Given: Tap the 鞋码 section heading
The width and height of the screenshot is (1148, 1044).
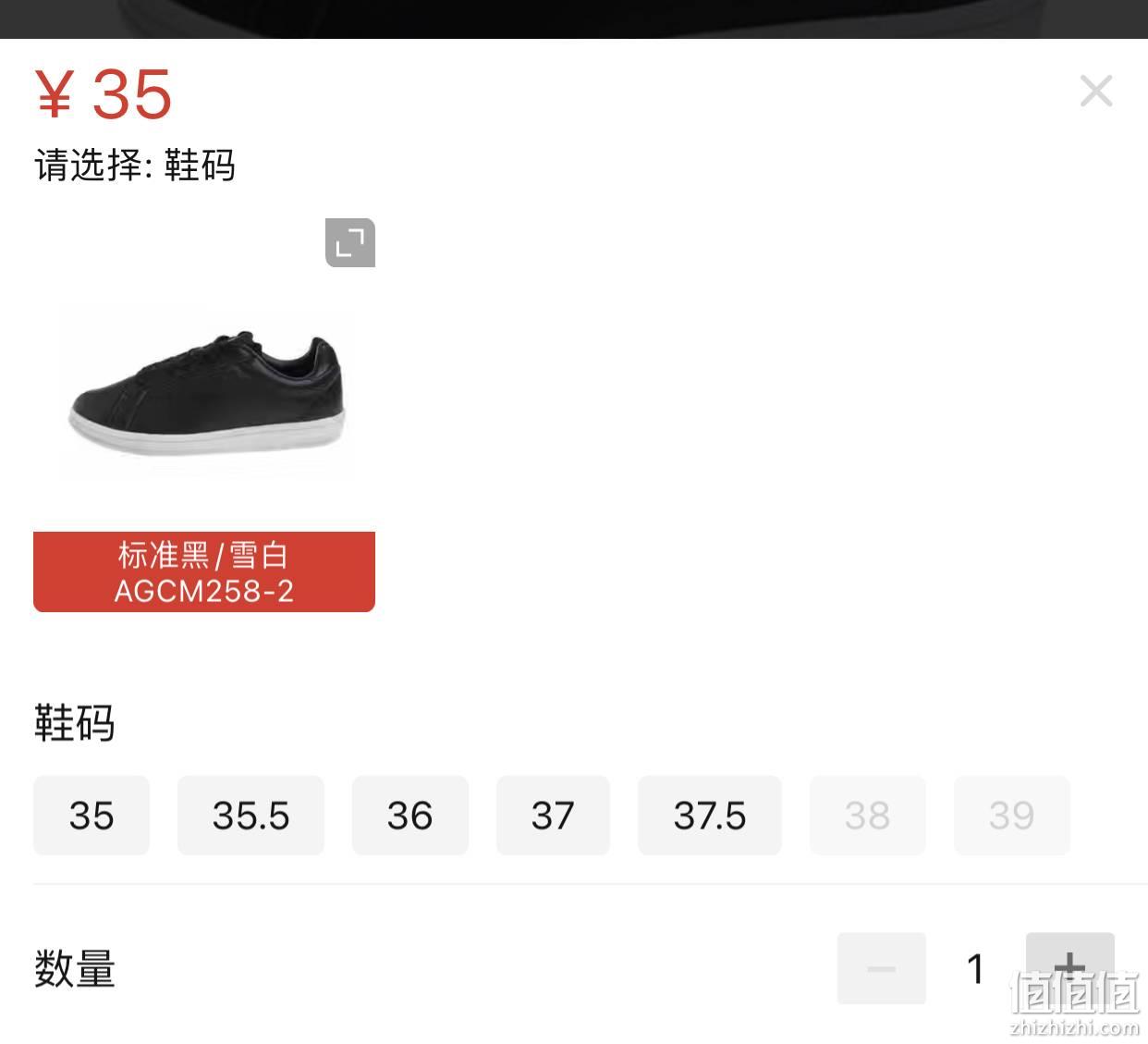Looking at the screenshot, I should 75,722.
